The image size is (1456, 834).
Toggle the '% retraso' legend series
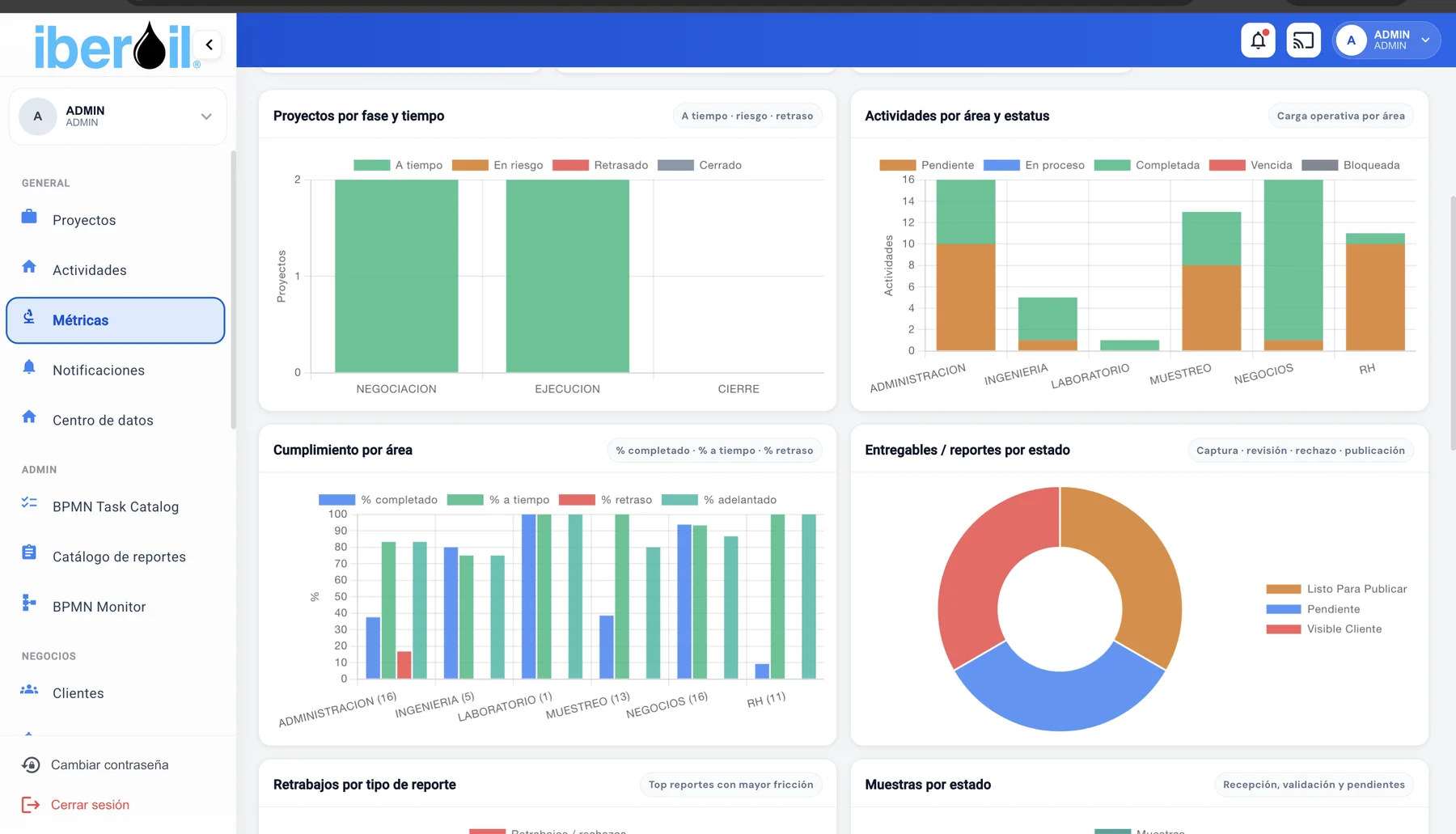pyautogui.click(x=606, y=500)
